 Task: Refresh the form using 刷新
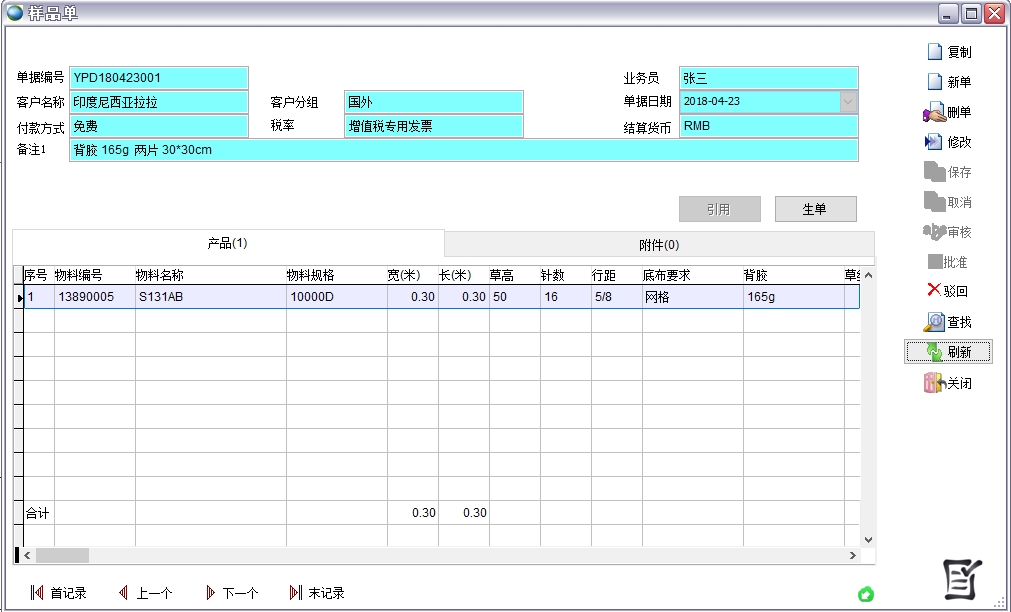coord(935,352)
